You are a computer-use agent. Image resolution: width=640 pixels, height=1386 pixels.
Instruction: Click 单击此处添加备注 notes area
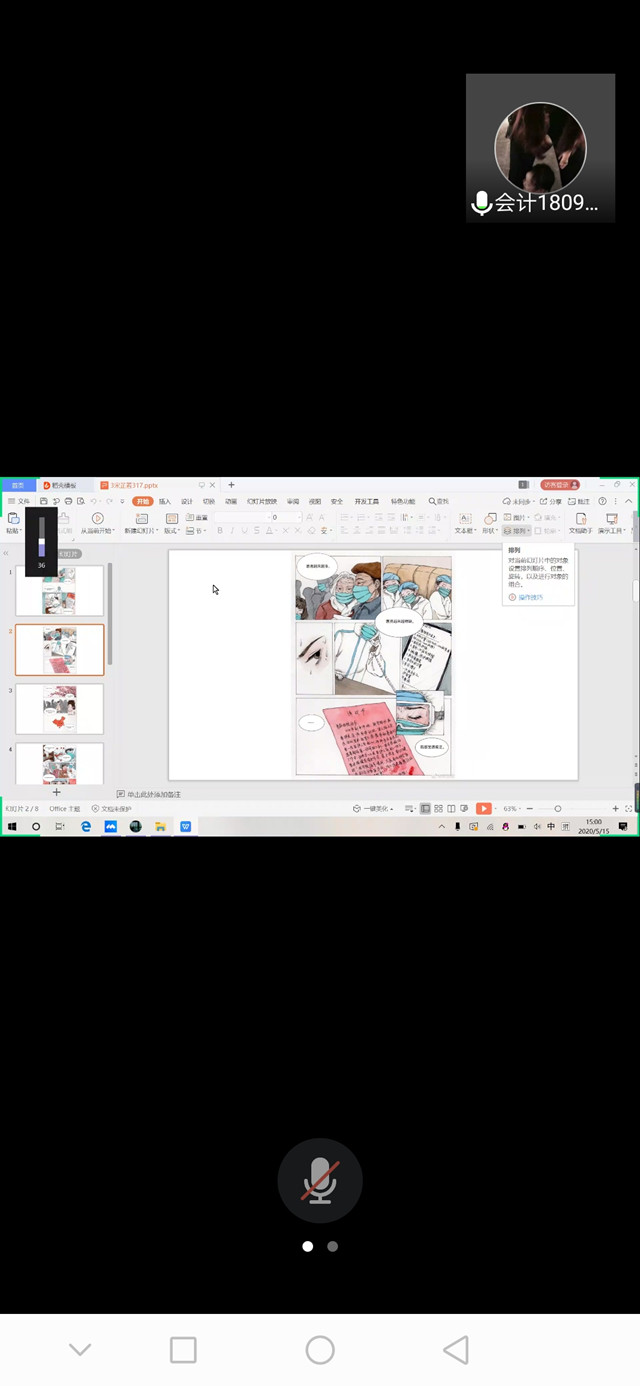tap(153, 794)
